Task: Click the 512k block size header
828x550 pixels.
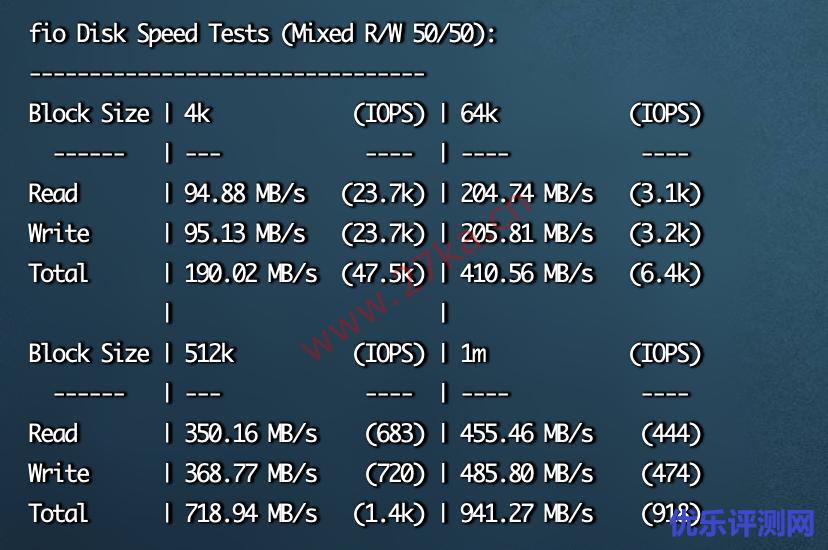Action: [209, 354]
